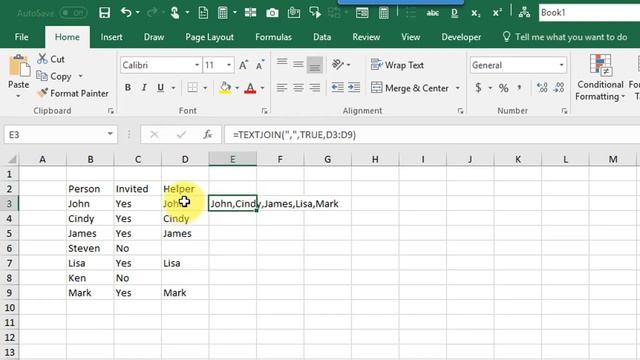Image resolution: width=640 pixels, height=360 pixels.
Task: Enable Wrap Text
Action: [397, 65]
